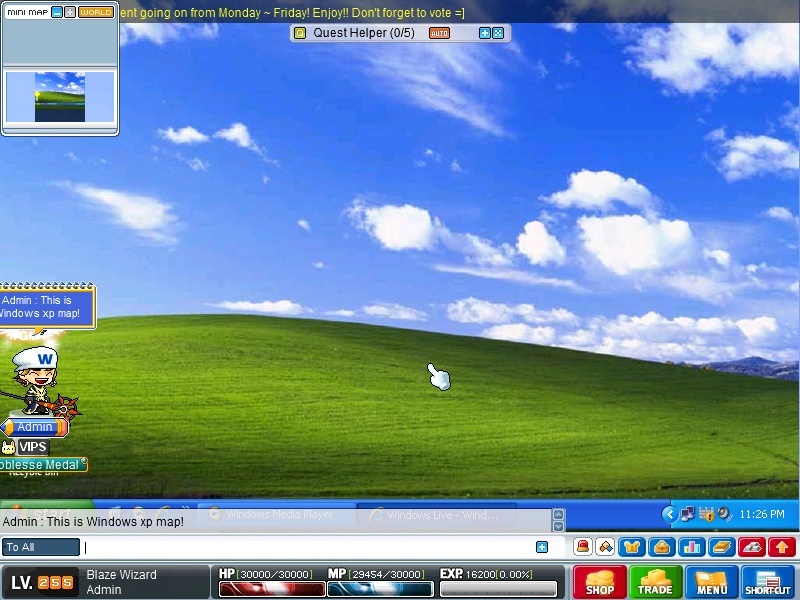Open the WORLD map from mini map
This screenshot has width=800, height=600.
[x=96, y=12]
